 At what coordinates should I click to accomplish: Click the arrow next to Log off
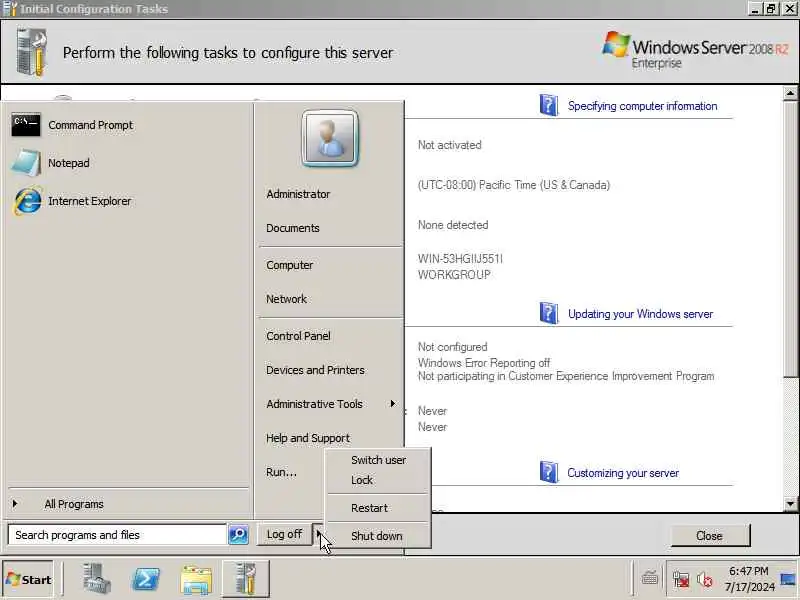(319, 535)
